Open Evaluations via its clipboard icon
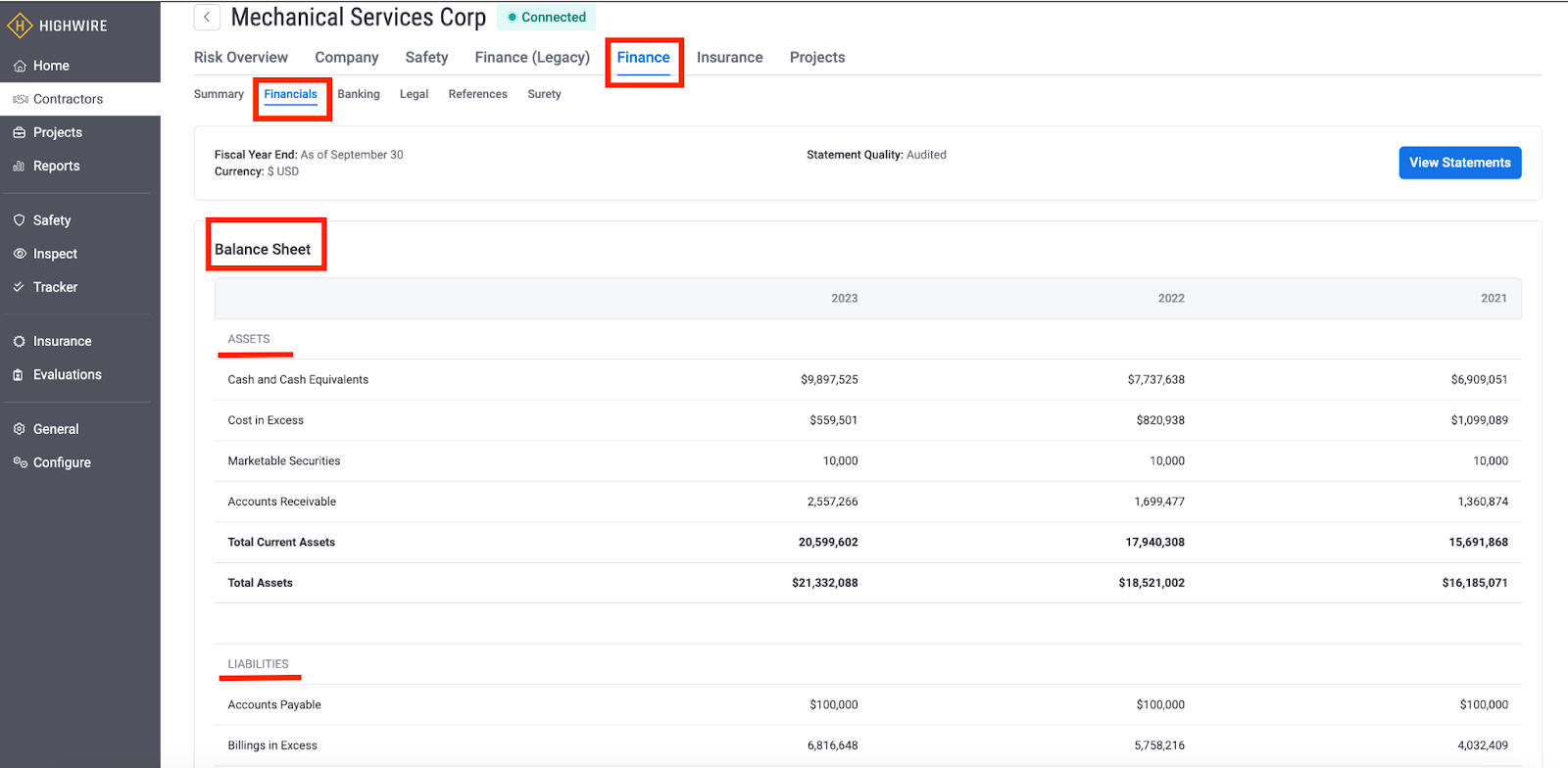 pyautogui.click(x=20, y=375)
